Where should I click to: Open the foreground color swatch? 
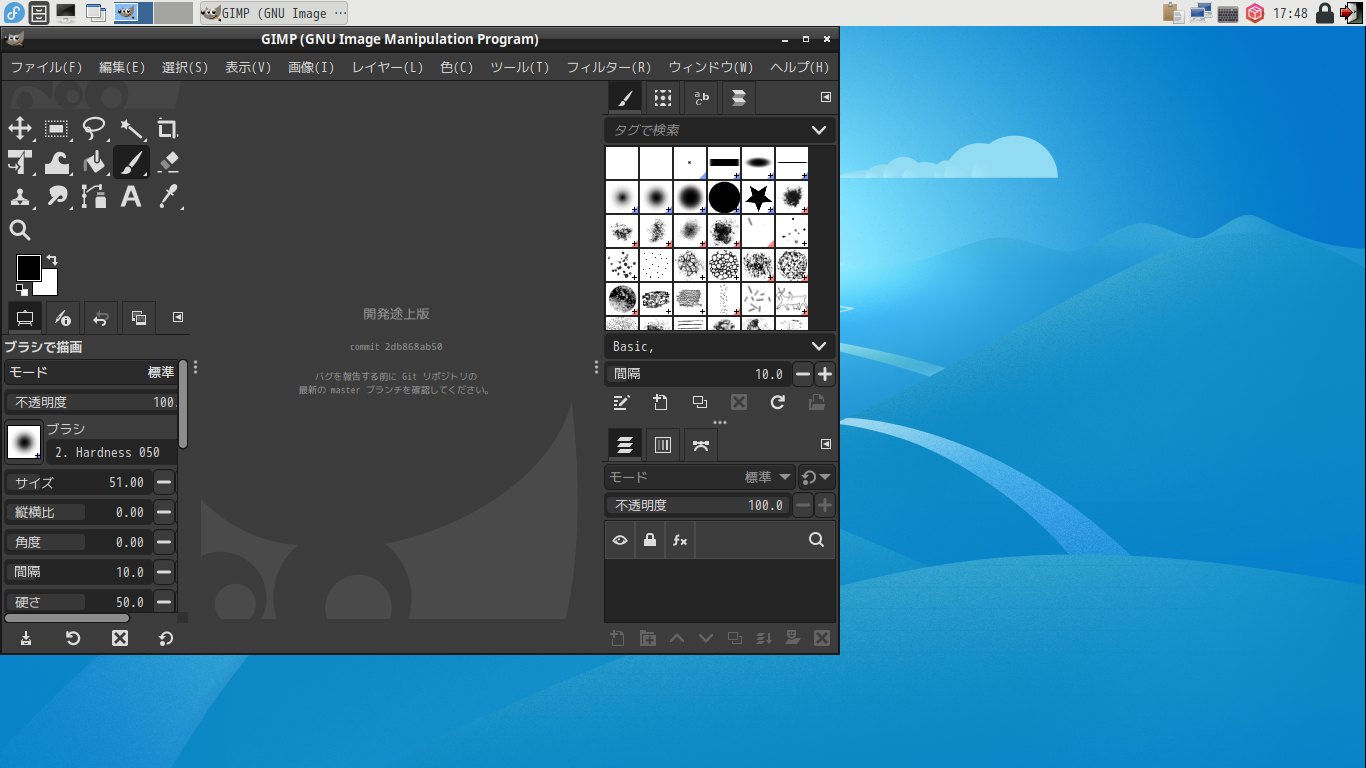tap(28, 267)
